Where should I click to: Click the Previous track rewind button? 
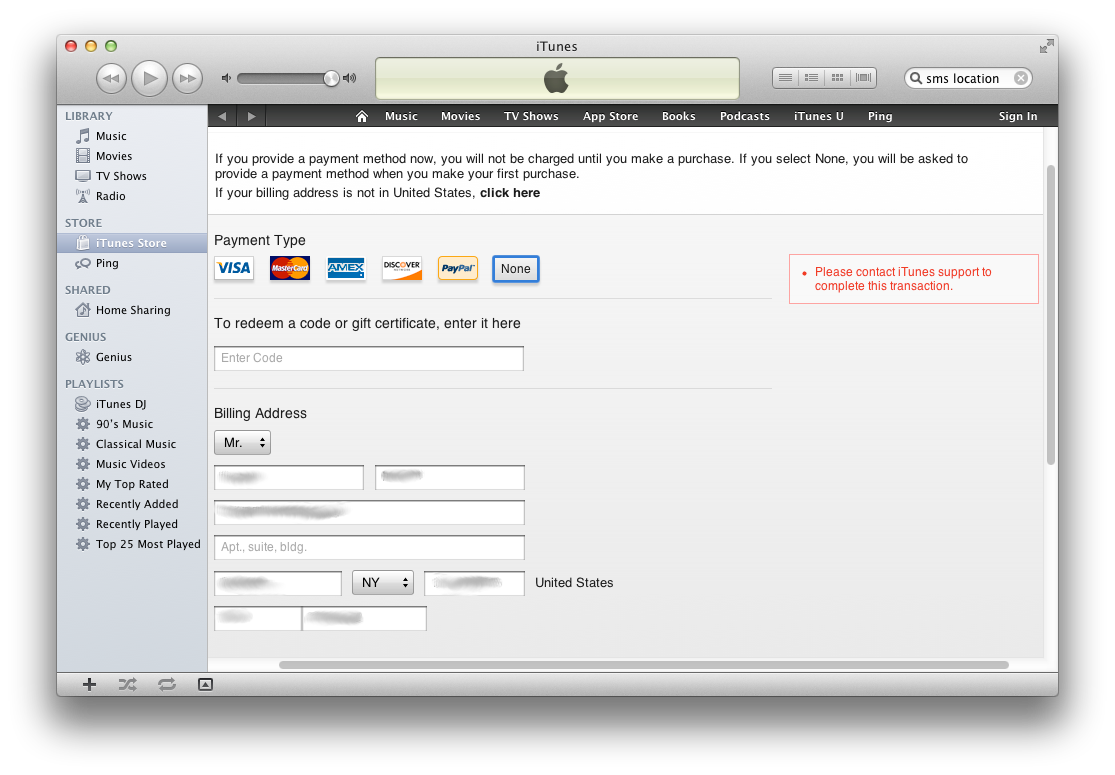pyautogui.click(x=112, y=78)
